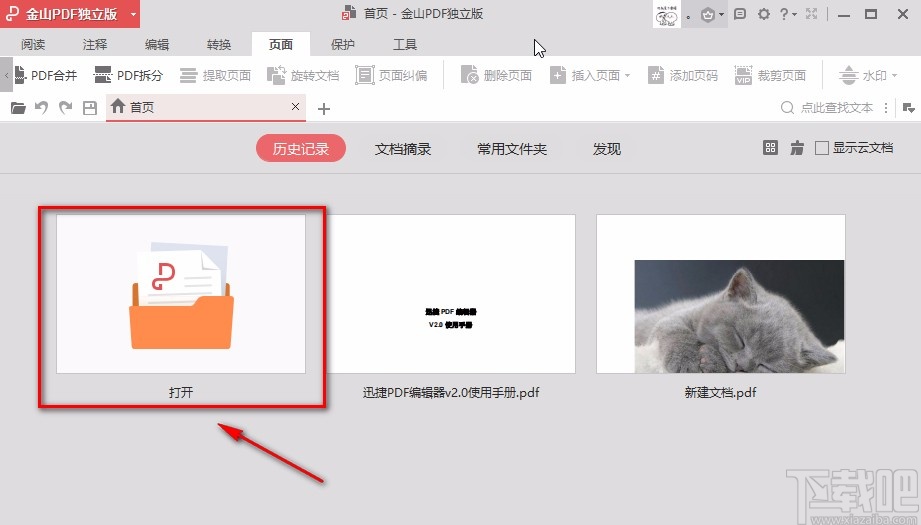This screenshot has height=525, width=921.
Task: Switch to the 注释 ribbon tab
Action: point(95,45)
